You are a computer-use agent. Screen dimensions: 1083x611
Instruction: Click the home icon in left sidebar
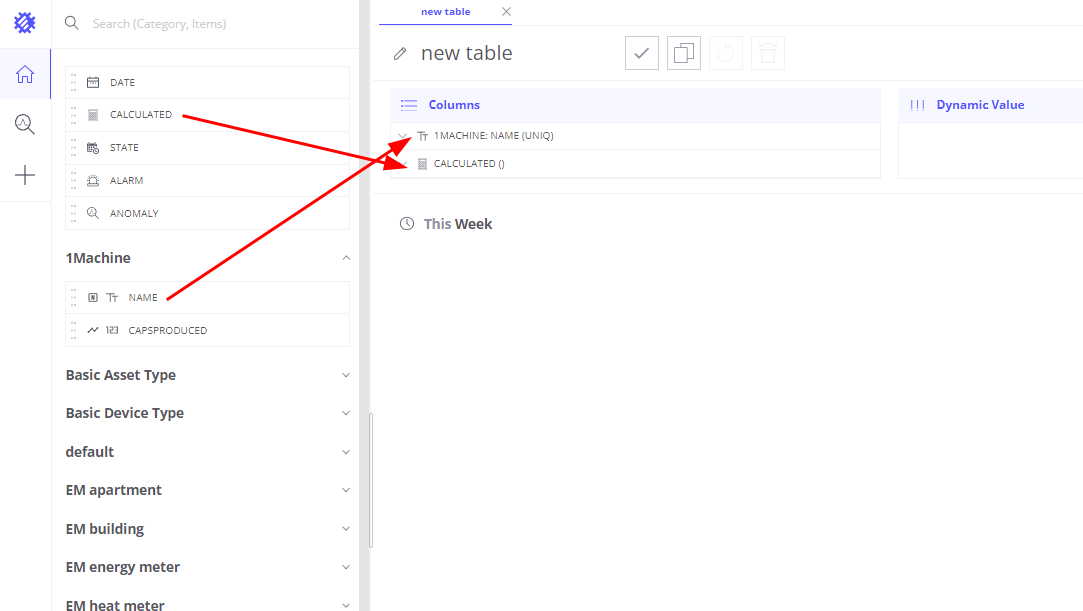[x=25, y=75]
